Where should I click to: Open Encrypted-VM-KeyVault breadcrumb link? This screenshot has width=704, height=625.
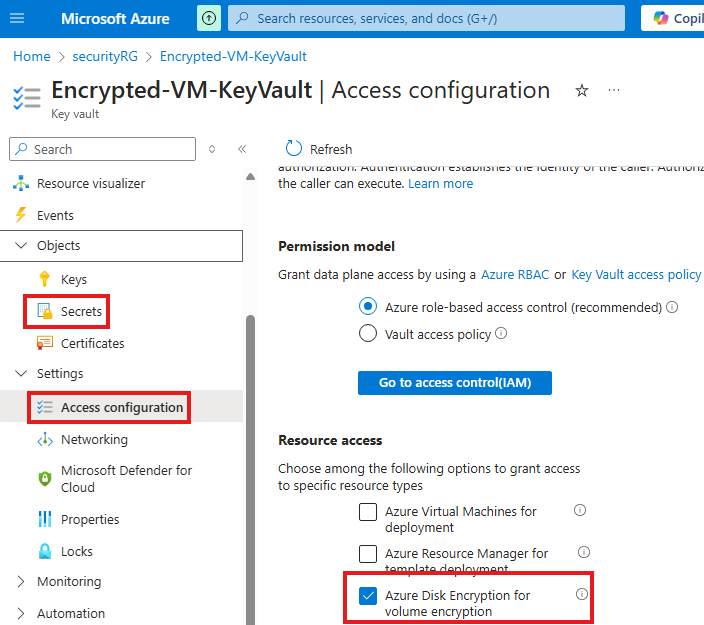point(233,57)
